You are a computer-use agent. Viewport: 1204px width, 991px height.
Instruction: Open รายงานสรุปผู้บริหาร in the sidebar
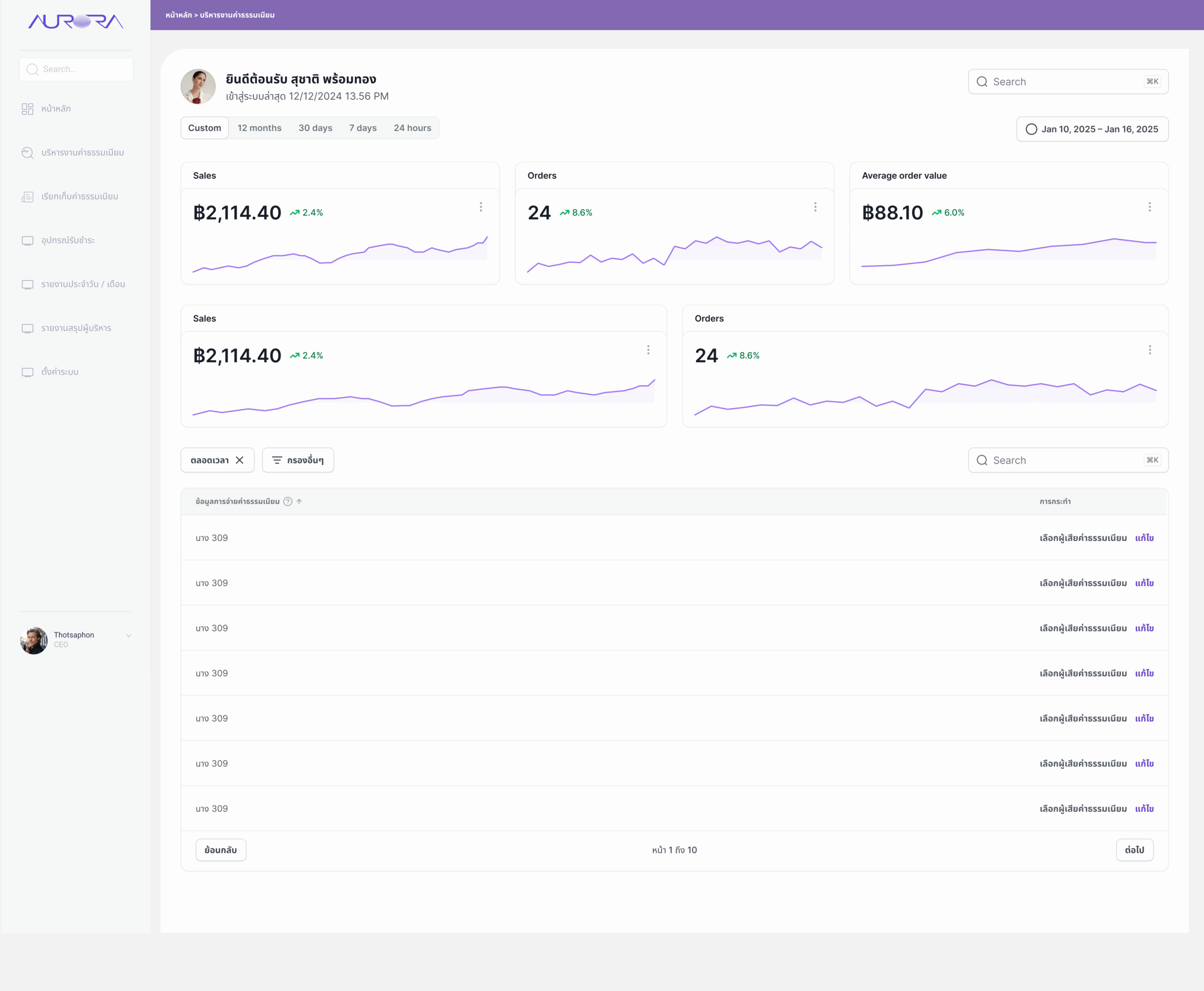pyautogui.click(x=76, y=328)
